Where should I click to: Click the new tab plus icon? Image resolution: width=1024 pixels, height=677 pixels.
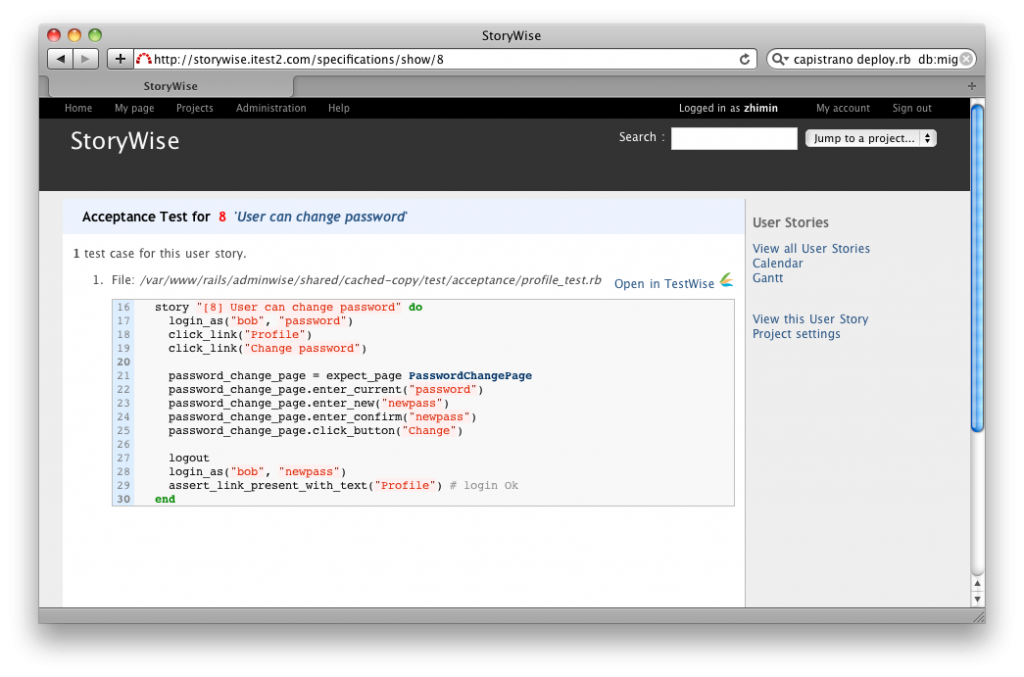coord(972,86)
